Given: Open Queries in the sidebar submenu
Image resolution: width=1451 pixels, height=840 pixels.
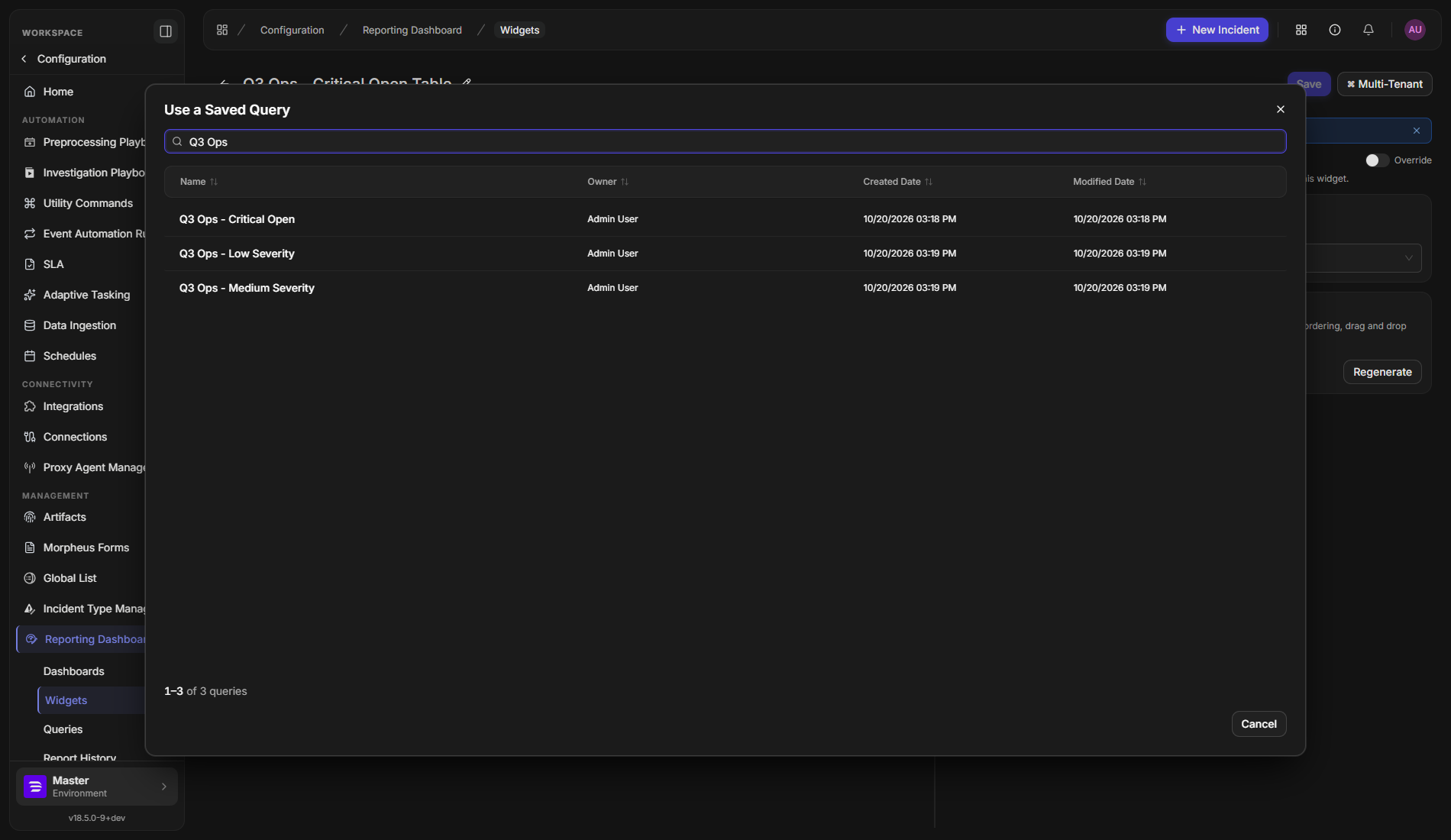Looking at the screenshot, I should pyautogui.click(x=63, y=729).
